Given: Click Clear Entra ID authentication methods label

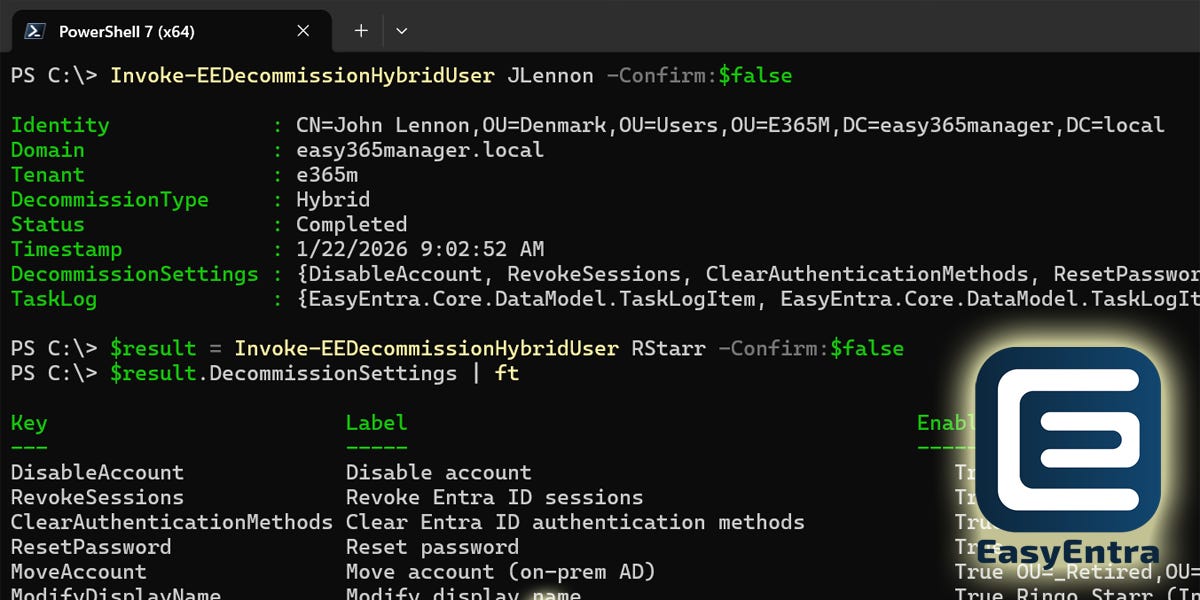Looking at the screenshot, I should 575,522.
